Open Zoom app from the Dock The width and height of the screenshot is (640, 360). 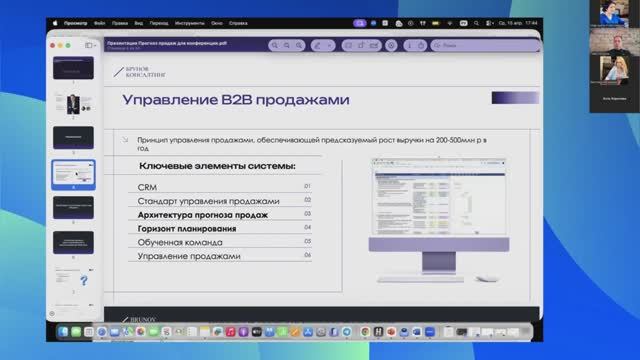(429, 332)
